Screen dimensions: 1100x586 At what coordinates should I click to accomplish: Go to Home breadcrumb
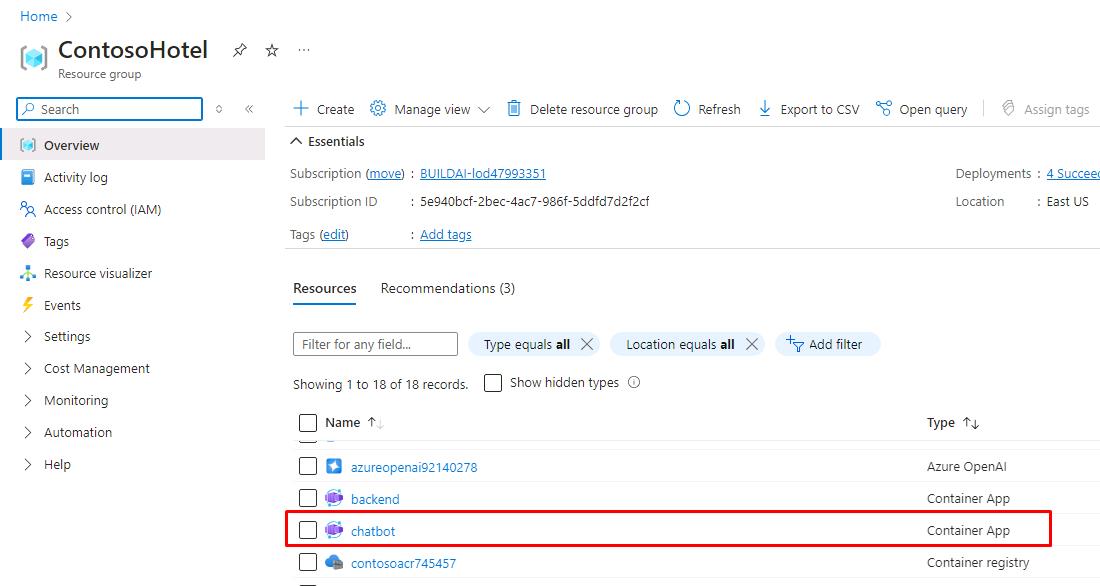[39, 16]
